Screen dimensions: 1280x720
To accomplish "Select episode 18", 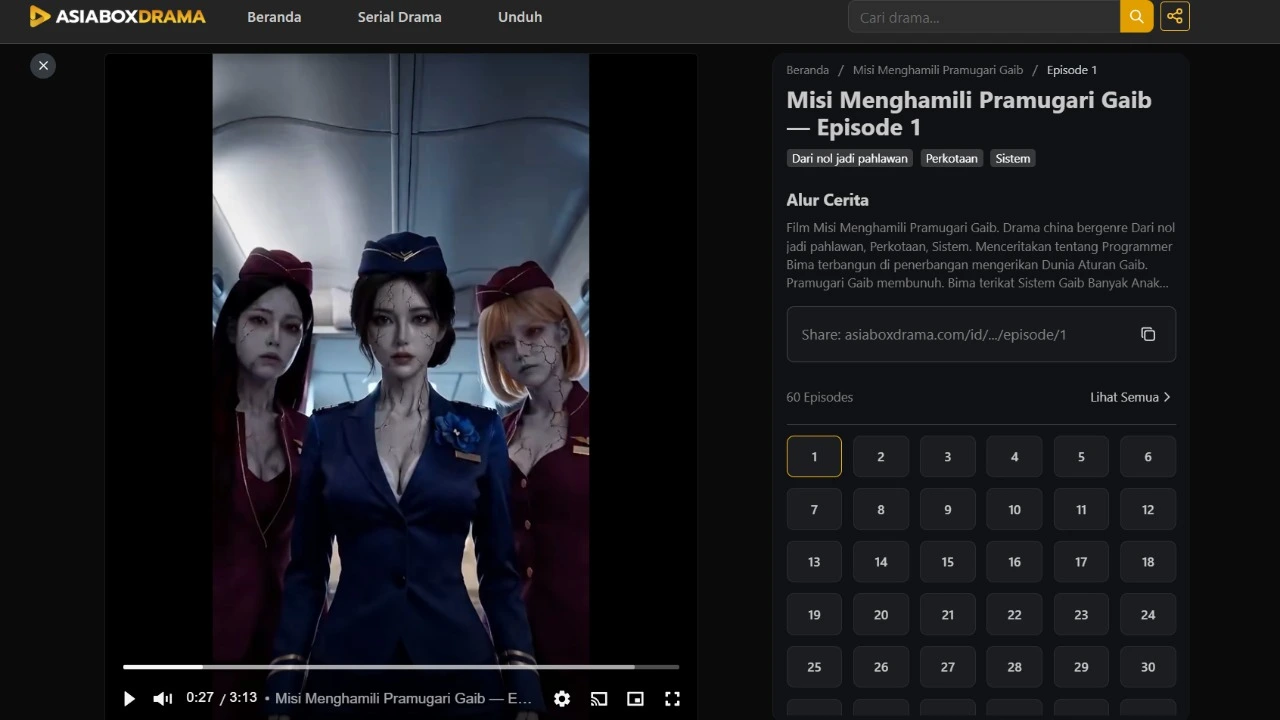I will coord(1148,562).
